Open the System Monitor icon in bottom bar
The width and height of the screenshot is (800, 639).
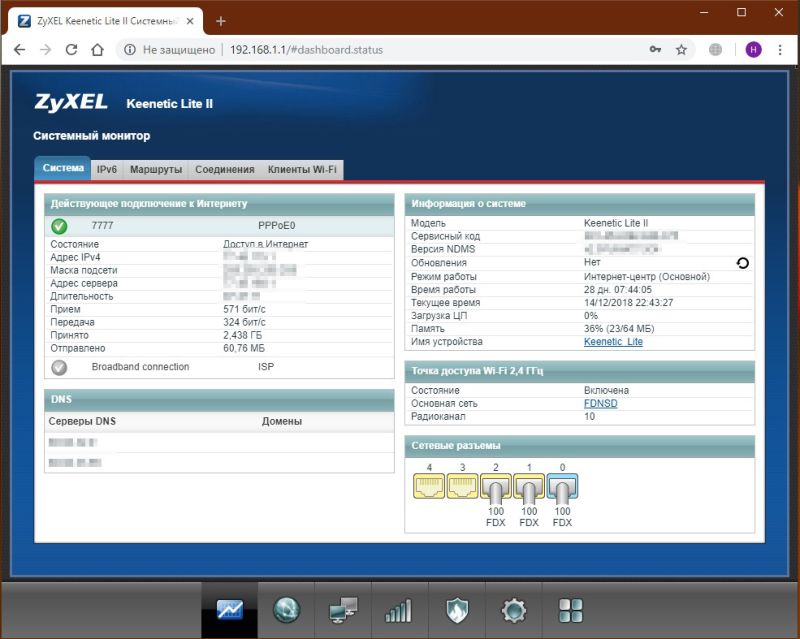(x=230, y=610)
